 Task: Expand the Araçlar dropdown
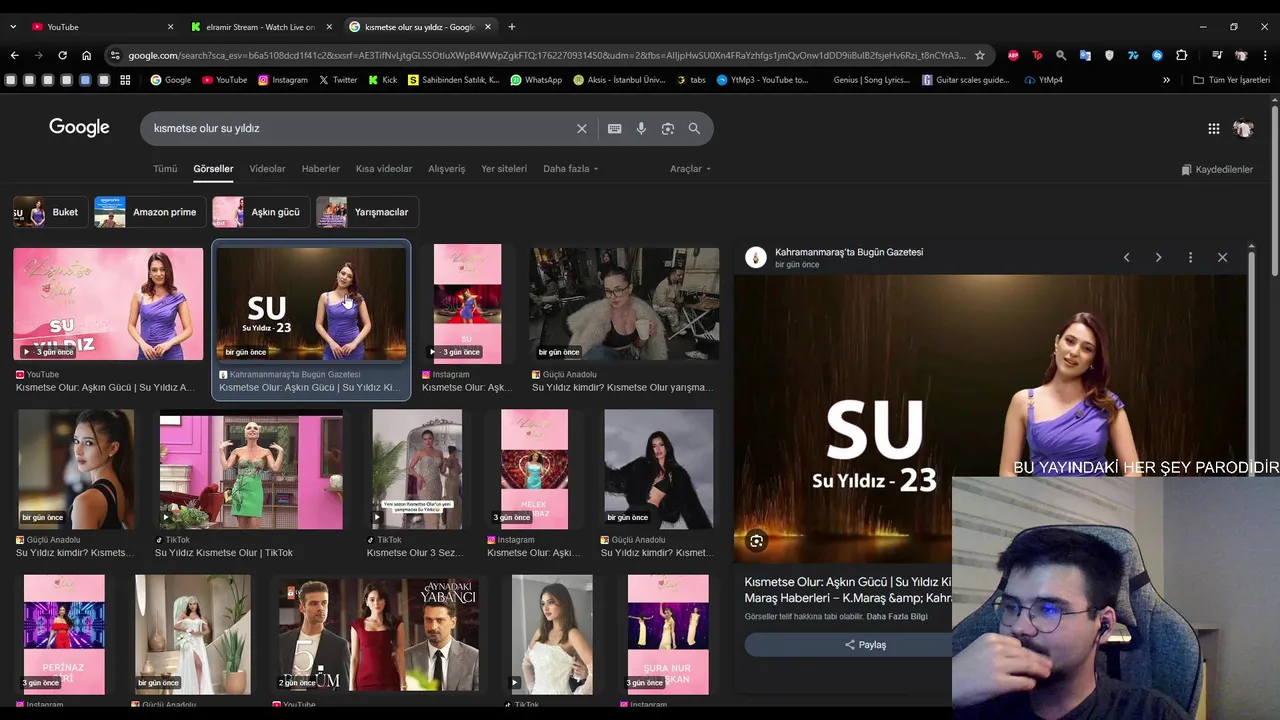click(x=690, y=169)
